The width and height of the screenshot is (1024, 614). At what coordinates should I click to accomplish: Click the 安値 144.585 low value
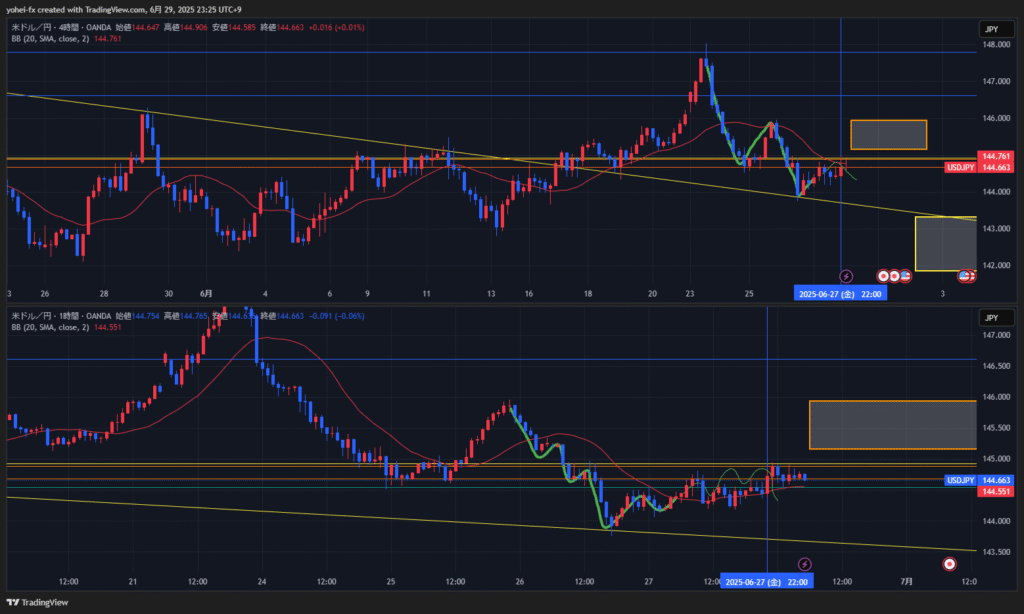pyautogui.click(x=234, y=27)
